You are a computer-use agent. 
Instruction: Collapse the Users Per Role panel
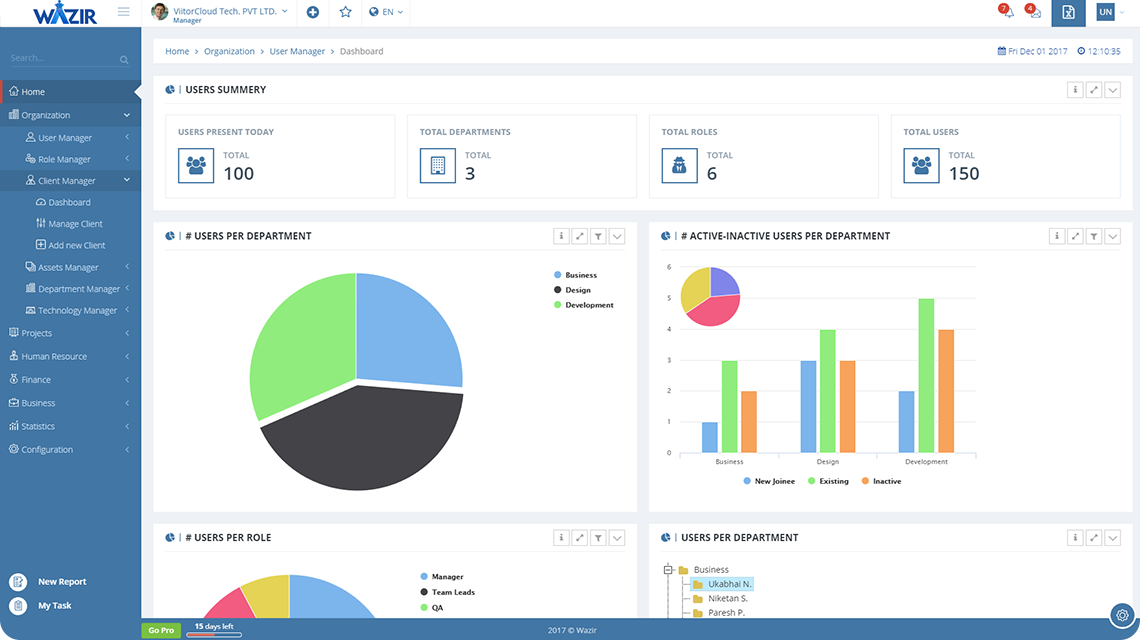(x=617, y=538)
